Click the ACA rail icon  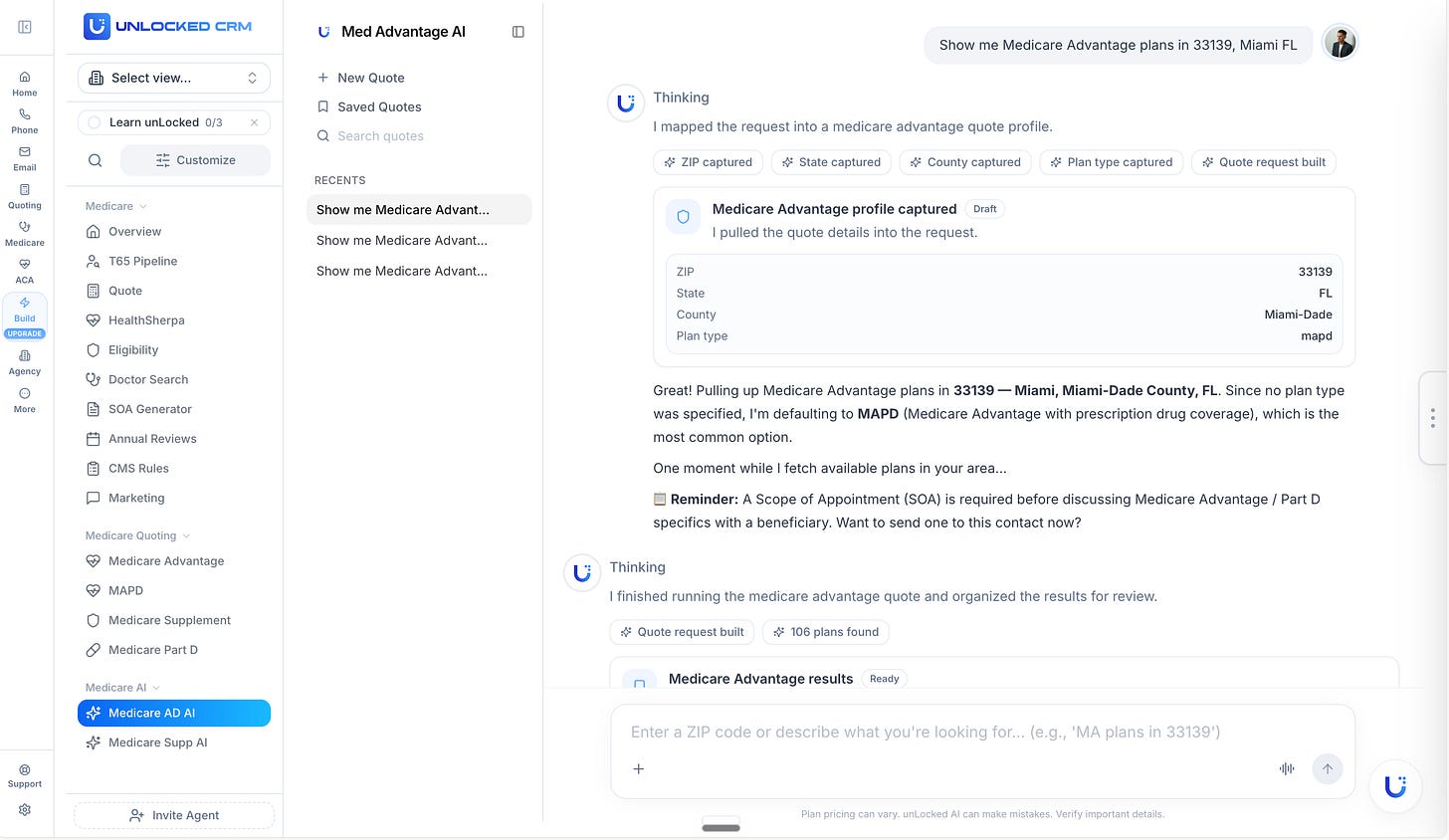pyautogui.click(x=25, y=272)
